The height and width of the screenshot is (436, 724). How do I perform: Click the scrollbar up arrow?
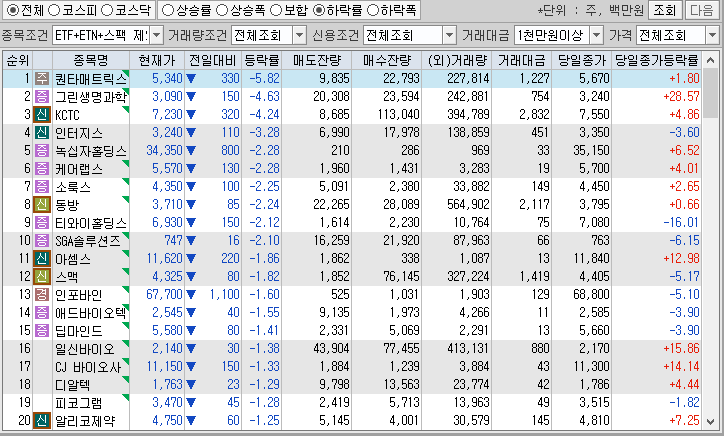[x=711, y=61]
